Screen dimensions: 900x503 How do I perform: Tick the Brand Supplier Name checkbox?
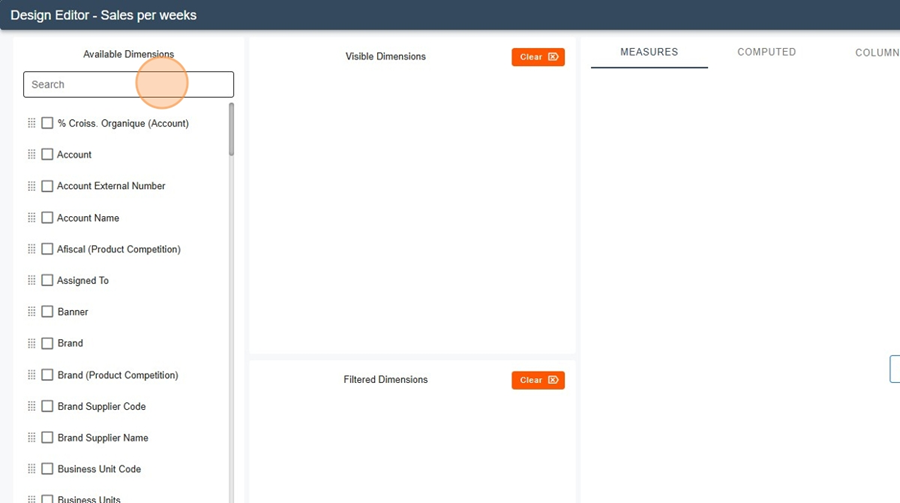point(47,438)
